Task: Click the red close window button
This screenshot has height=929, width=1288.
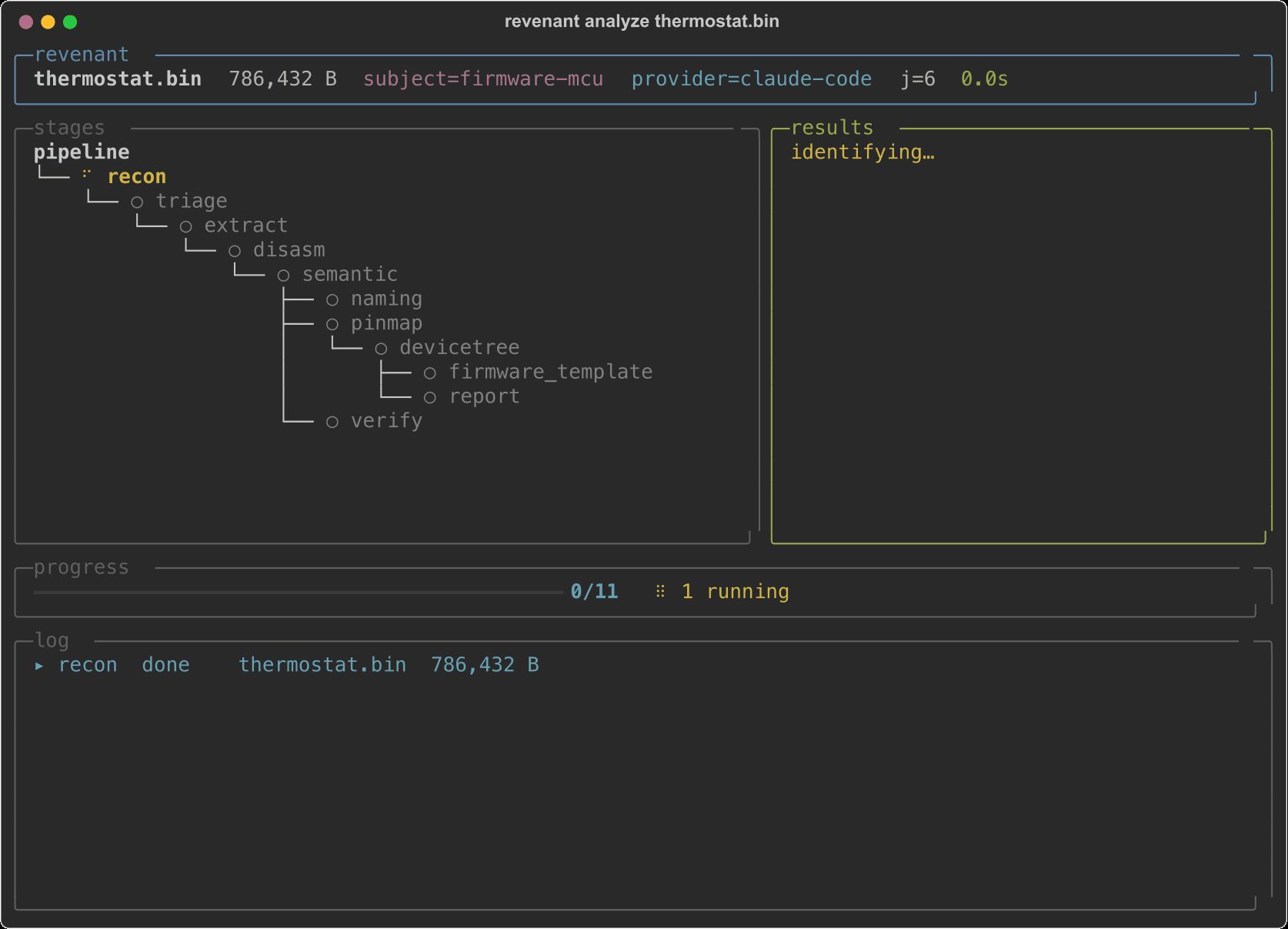Action: [26, 22]
